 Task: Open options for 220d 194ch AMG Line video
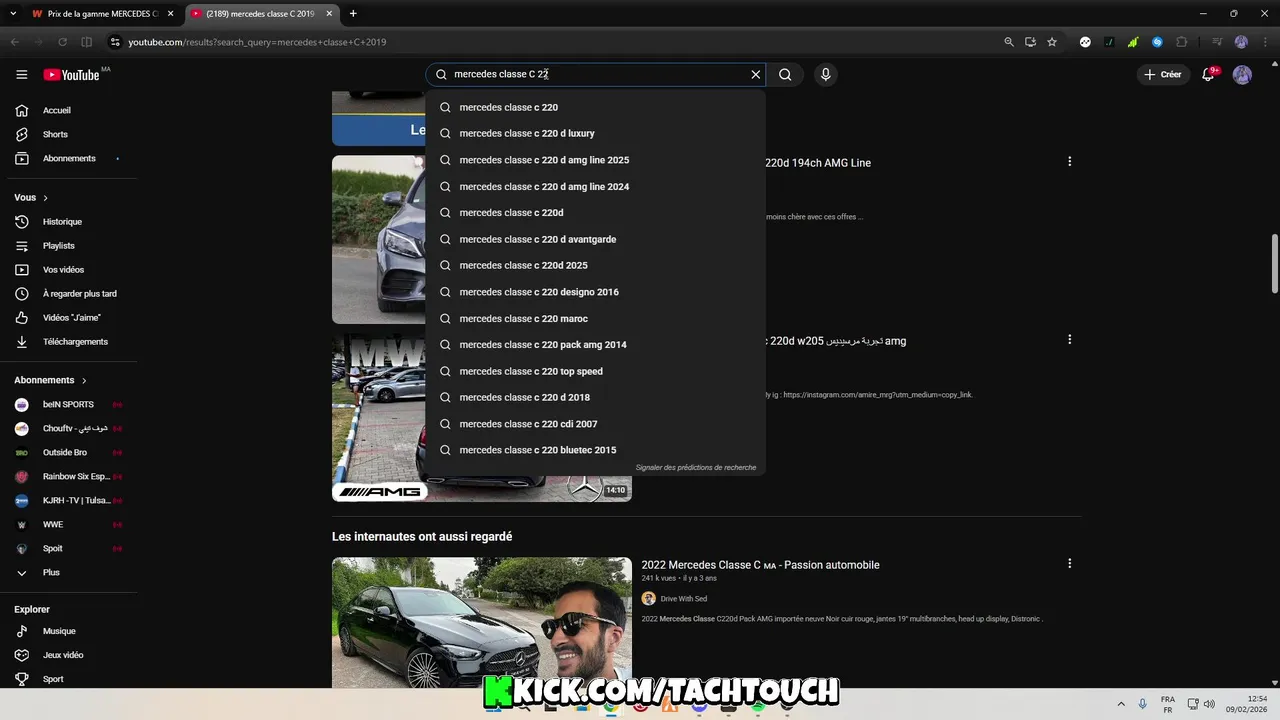coord(1069,161)
